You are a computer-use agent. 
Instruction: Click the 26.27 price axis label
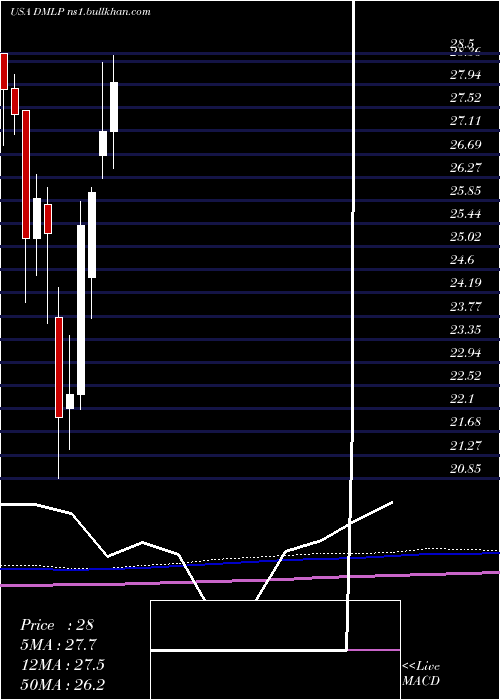(x=465, y=167)
